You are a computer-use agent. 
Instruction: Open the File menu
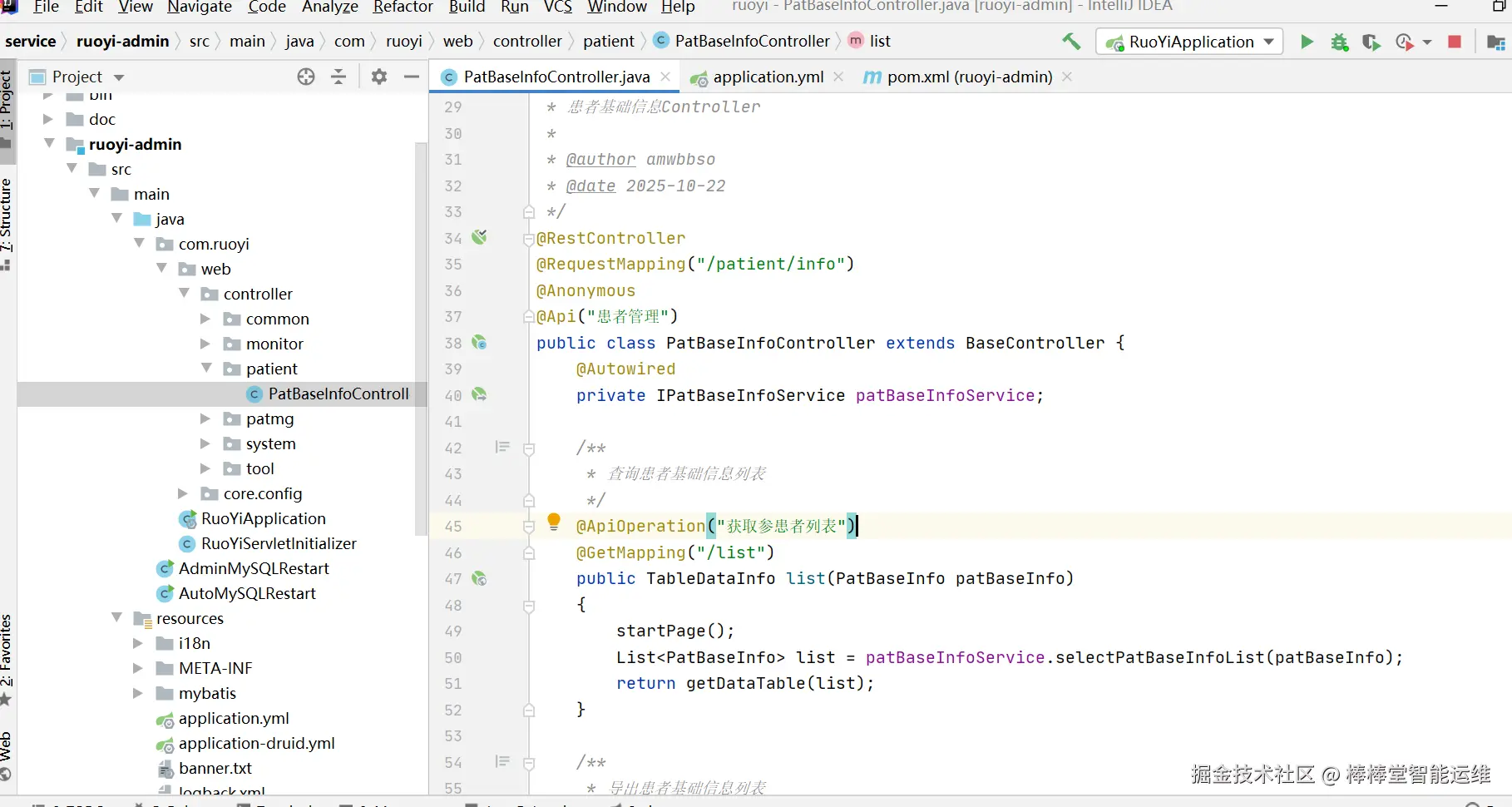(46, 7)
